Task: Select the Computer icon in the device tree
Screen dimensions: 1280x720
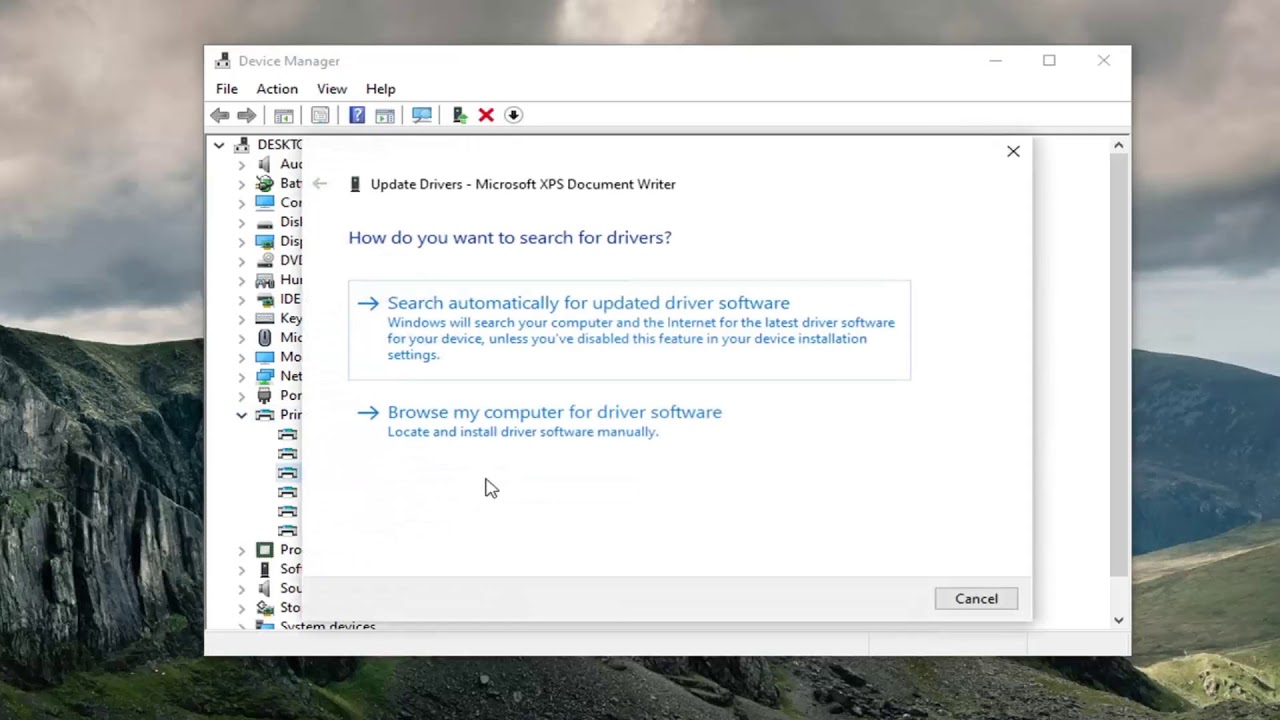Action: click(265, 202)
